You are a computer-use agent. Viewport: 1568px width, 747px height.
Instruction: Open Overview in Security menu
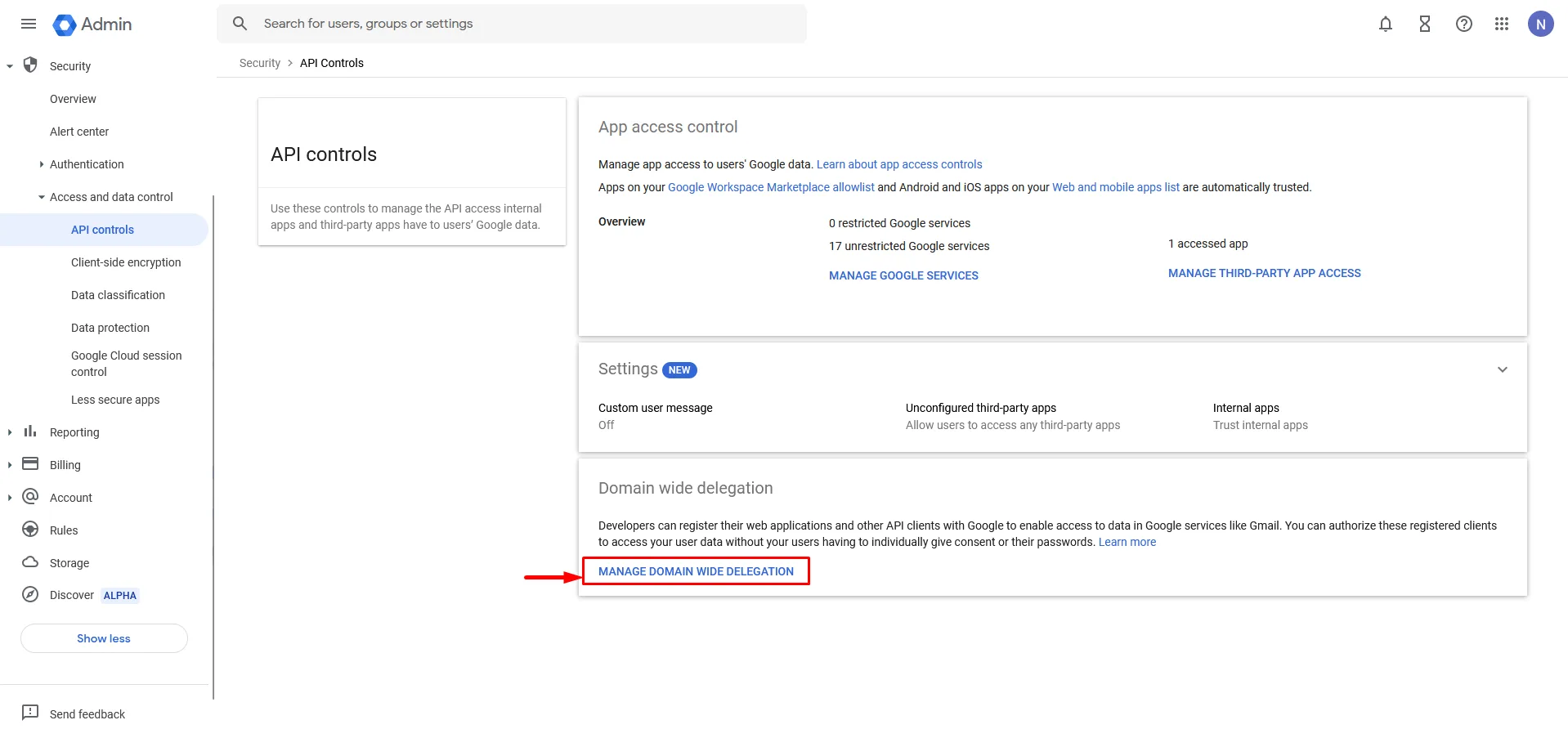pyautogui.click(x=73, y=99)
